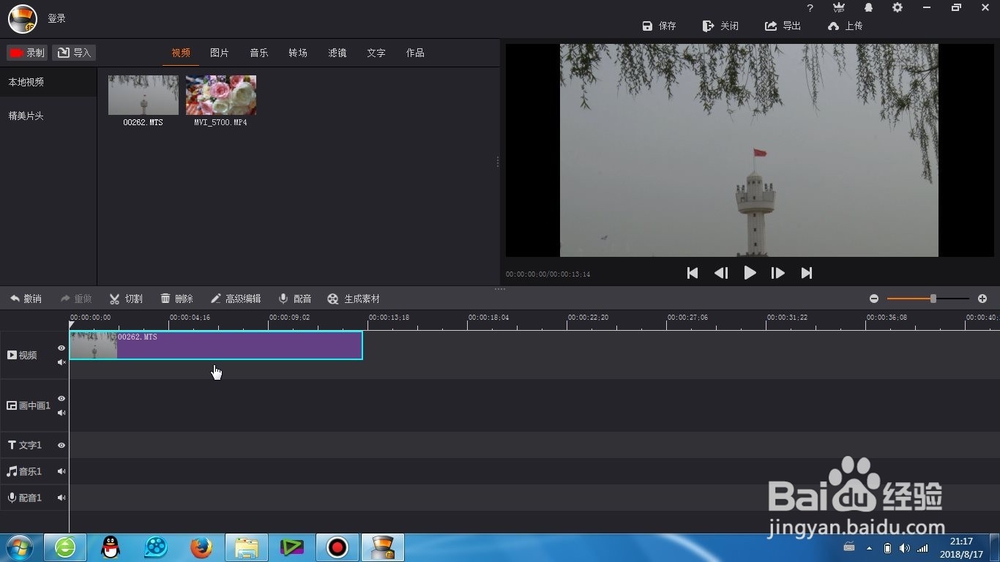Split clip with 切割 scissors tool
Viewport: 1000px width, 562px height.
click(126, 299)
